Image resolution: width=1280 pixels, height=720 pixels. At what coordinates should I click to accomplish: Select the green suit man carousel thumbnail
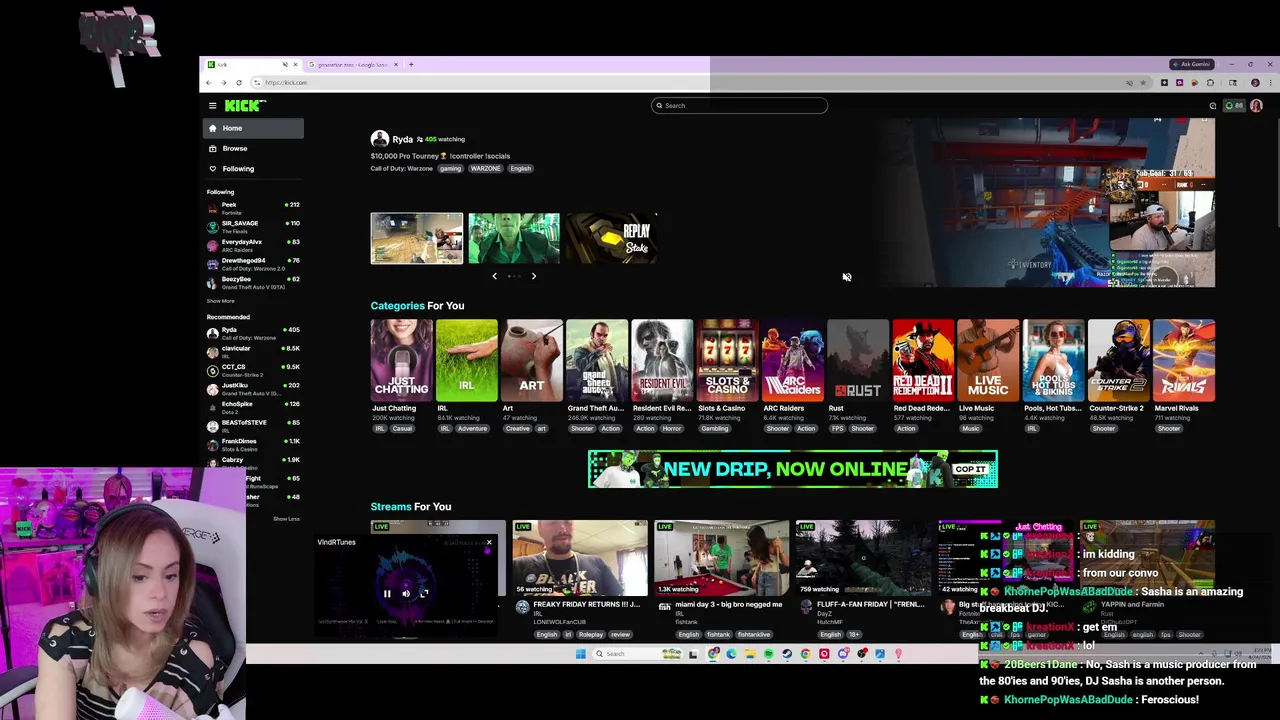(514, 238)
